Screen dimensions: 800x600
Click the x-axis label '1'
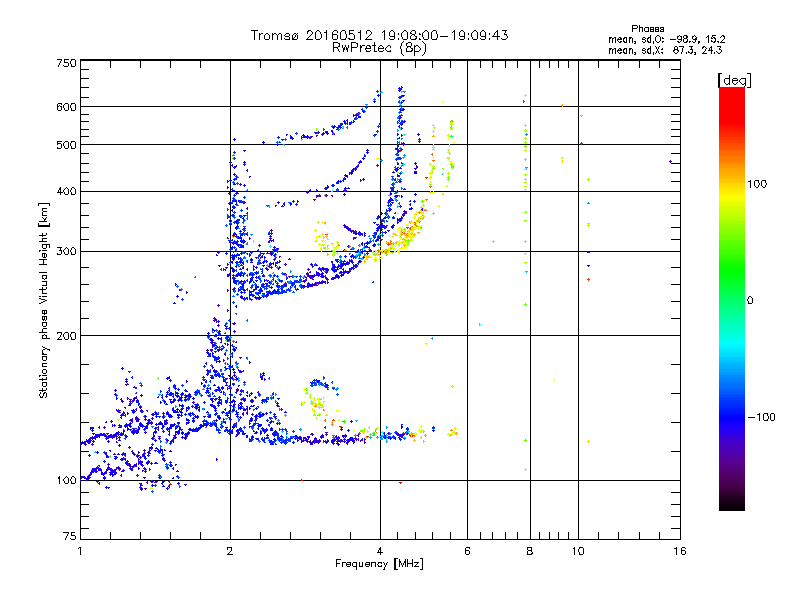[x=80, y=551]
